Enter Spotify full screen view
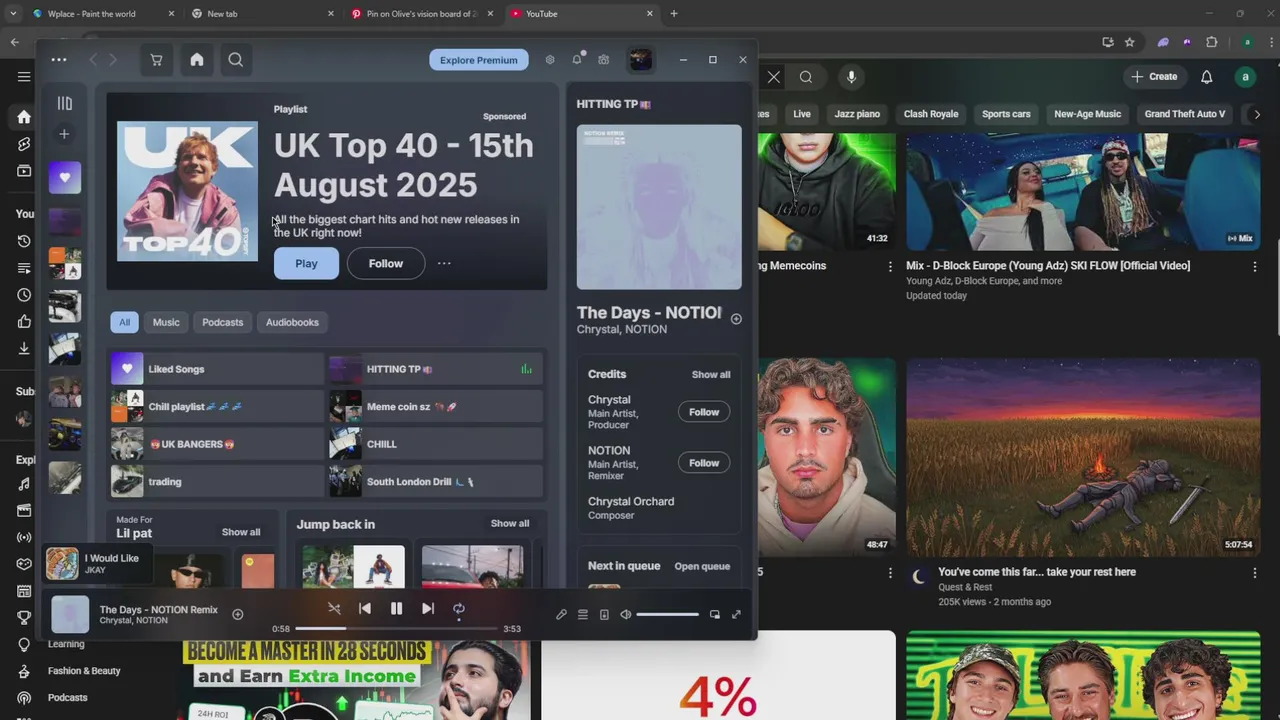 coord(736,614)
